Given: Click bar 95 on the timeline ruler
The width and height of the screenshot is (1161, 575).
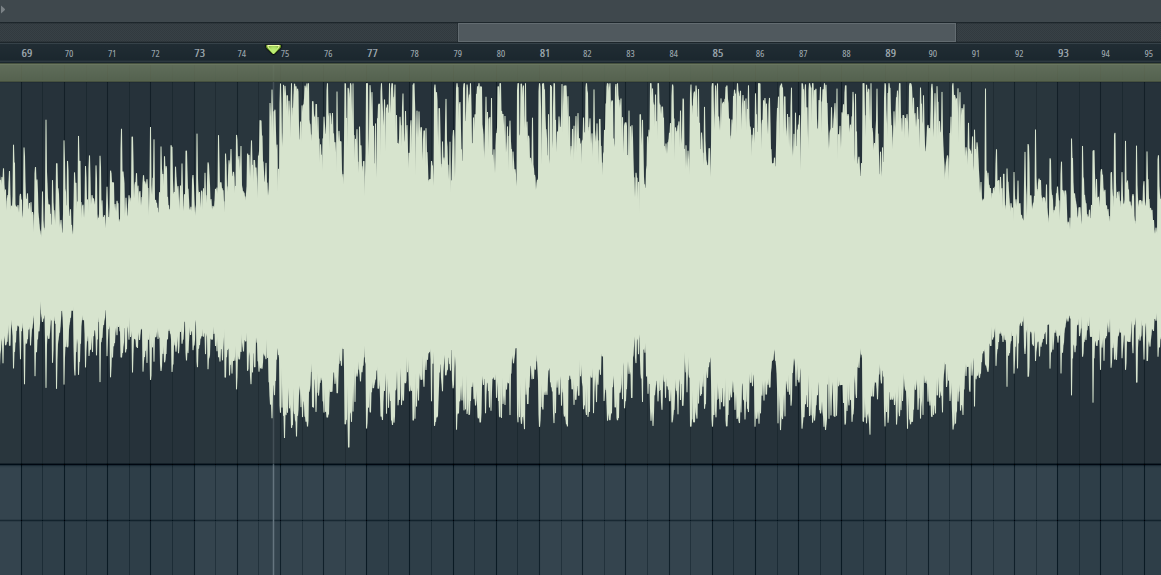Looking at the screenshot, I should click(x=1148, y=54).
